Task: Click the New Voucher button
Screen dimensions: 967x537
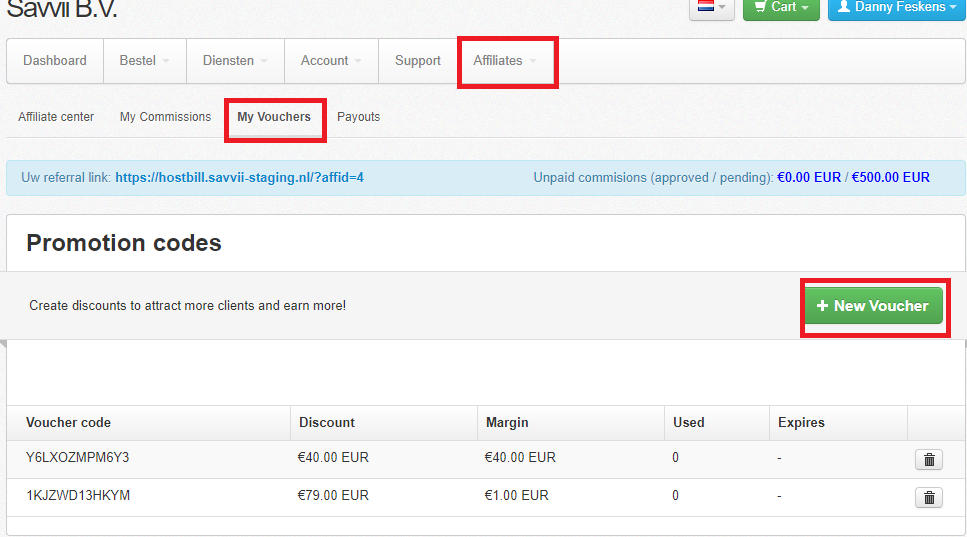Action: pyautogui.click(x=873, y=305)
